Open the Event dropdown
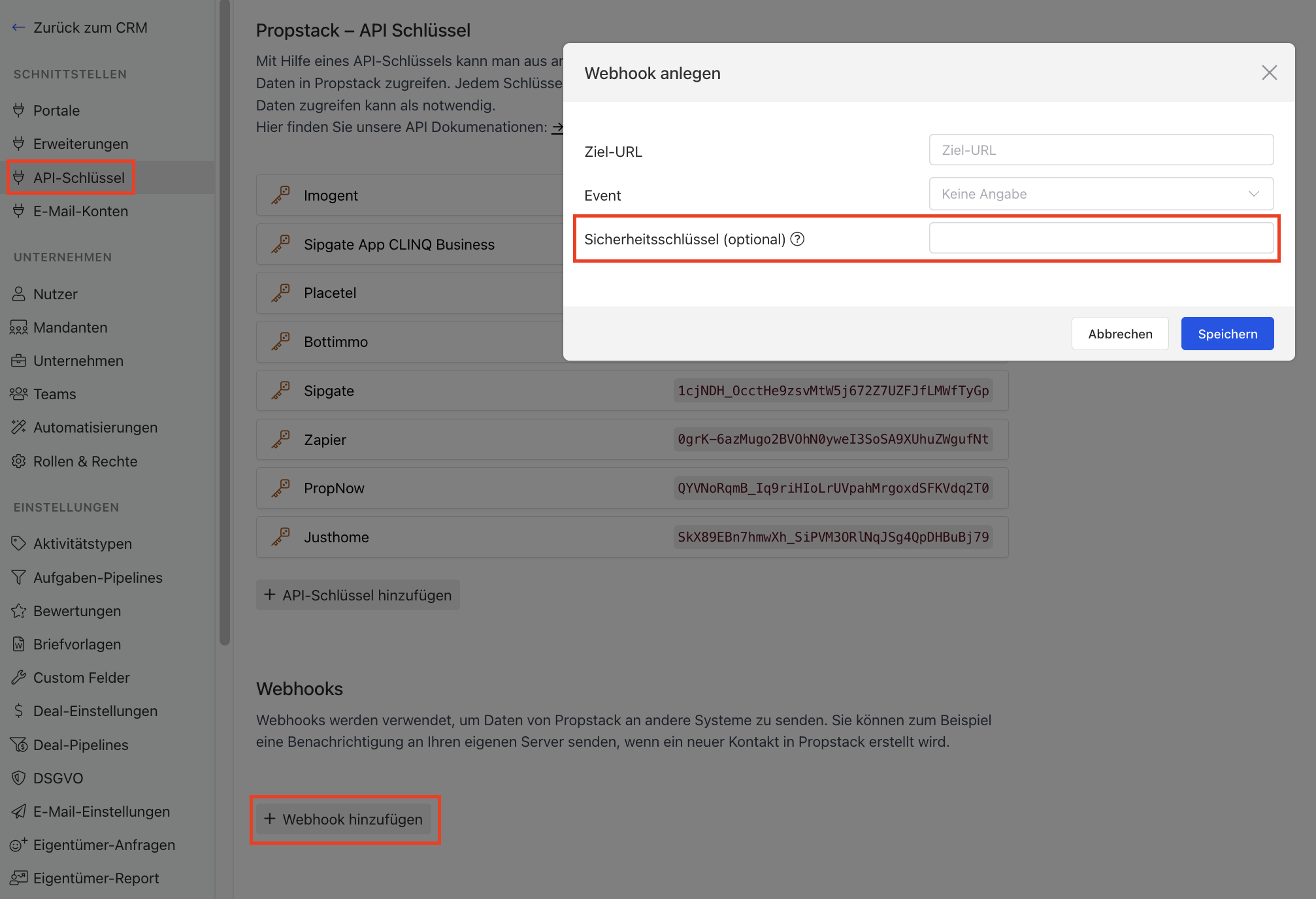This screenshot has height=899, width=1316. point(1101,194)
